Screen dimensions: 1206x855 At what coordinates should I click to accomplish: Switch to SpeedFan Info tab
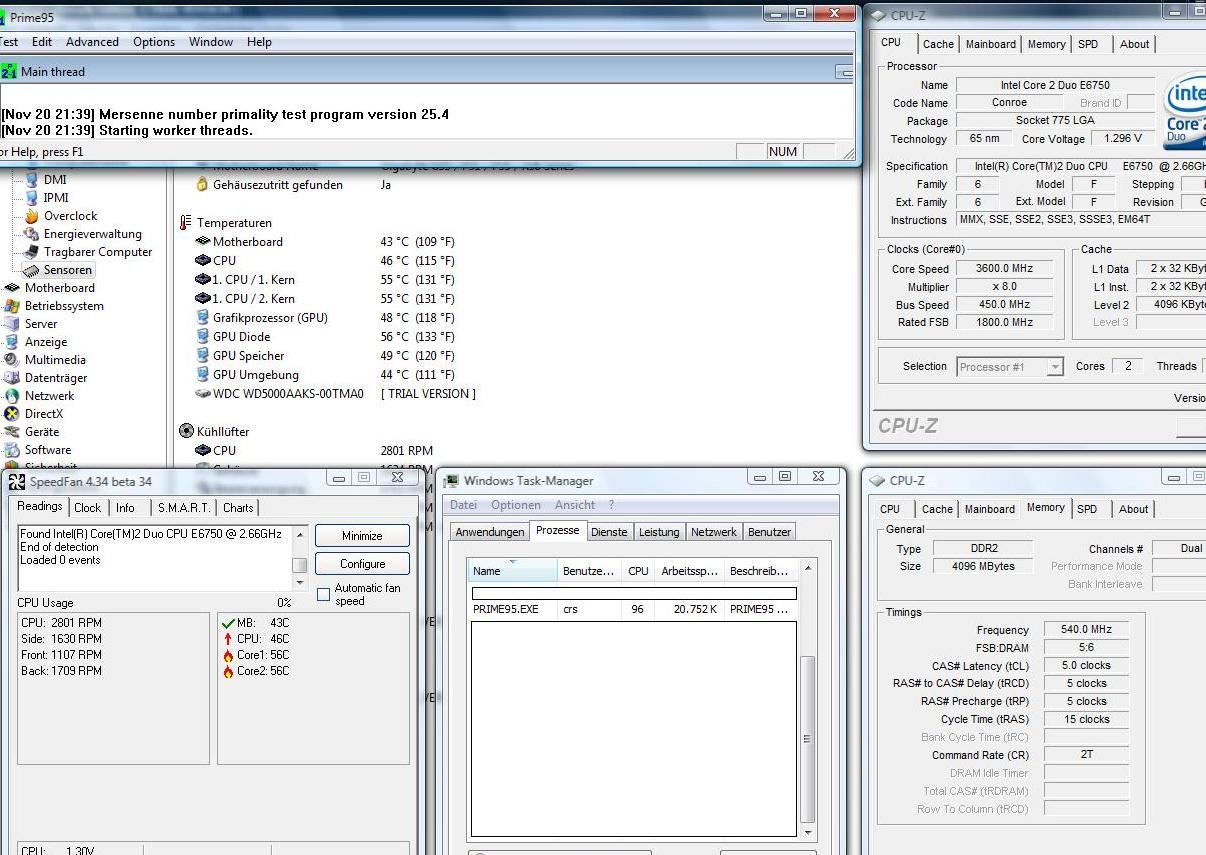[x=125, y=508]
